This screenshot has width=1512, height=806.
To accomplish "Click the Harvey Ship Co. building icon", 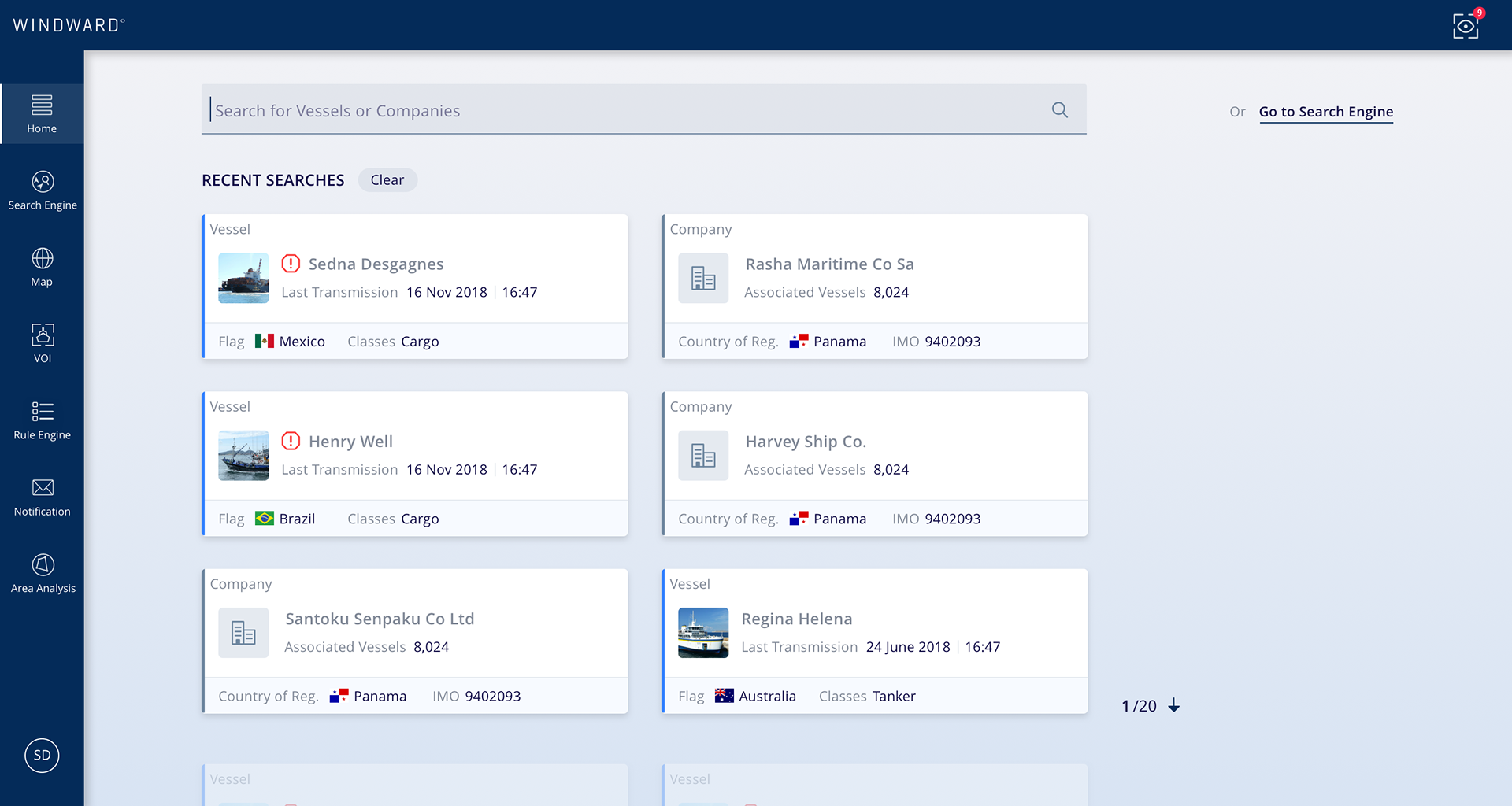I will (x=703, y=456).
